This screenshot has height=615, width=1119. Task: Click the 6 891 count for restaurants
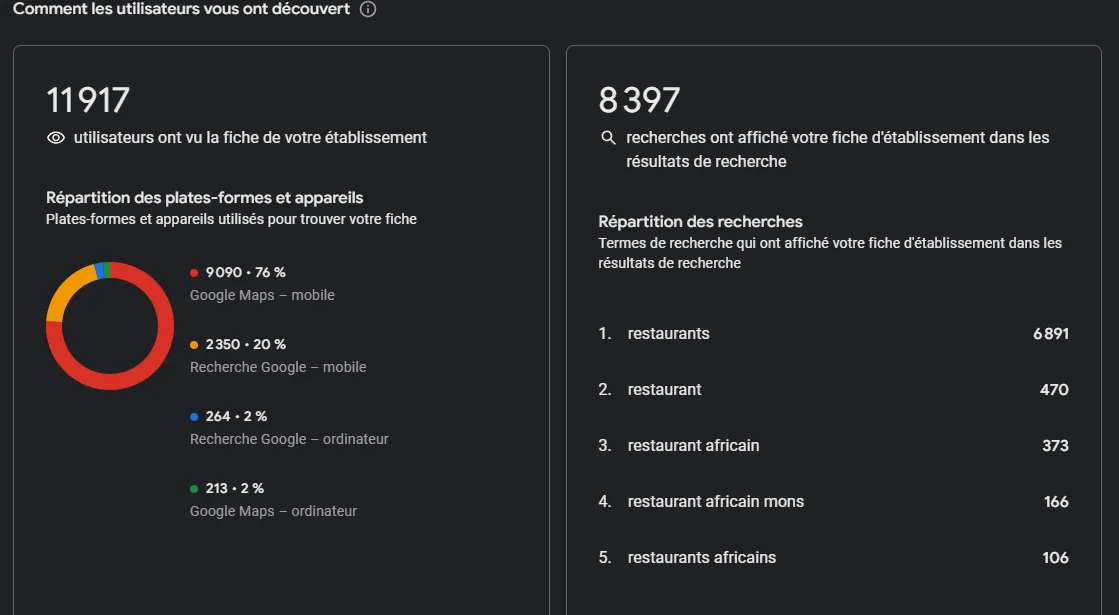click(x=1051, y=333)
